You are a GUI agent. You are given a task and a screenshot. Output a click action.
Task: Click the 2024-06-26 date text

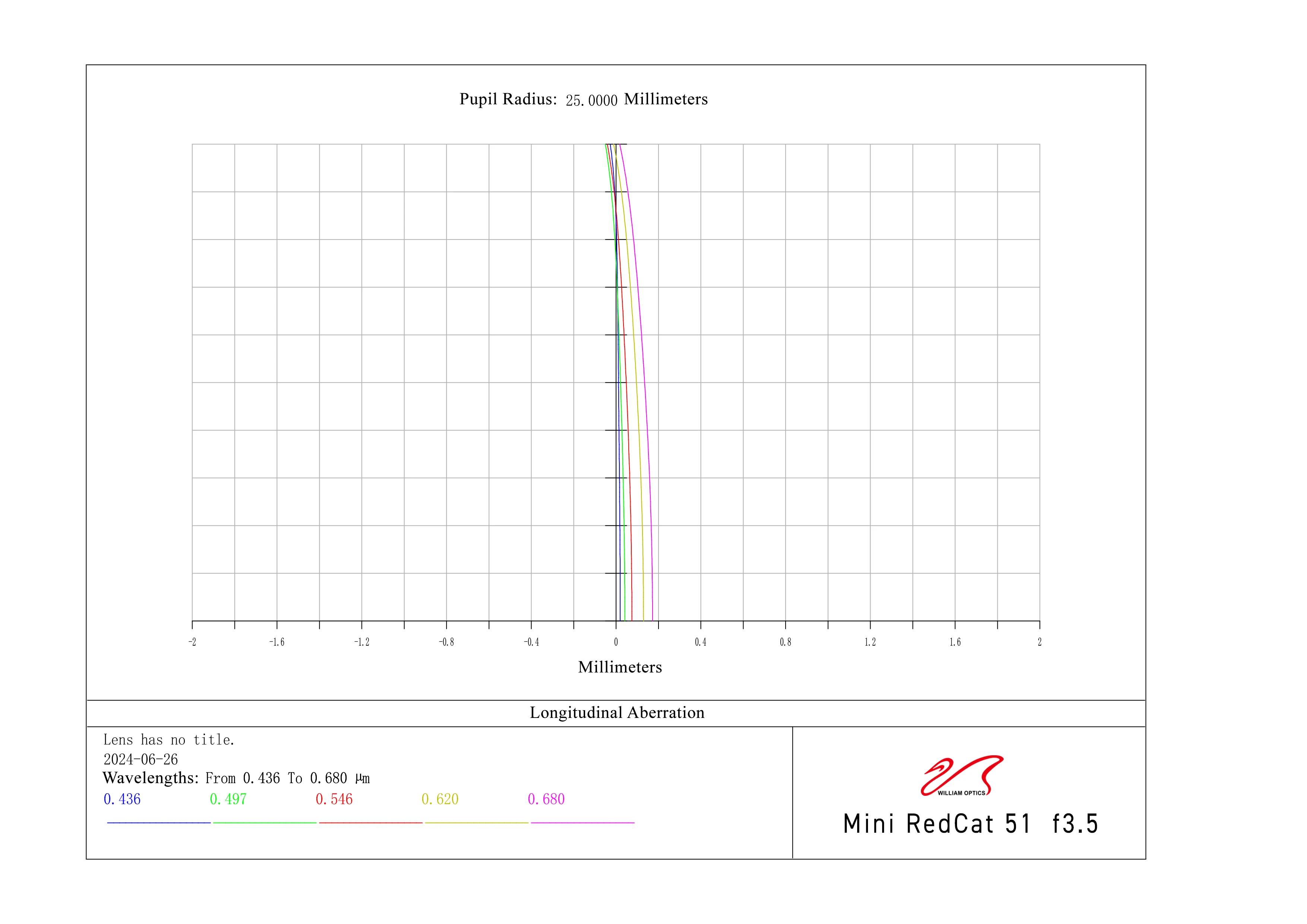coord(141,760)
